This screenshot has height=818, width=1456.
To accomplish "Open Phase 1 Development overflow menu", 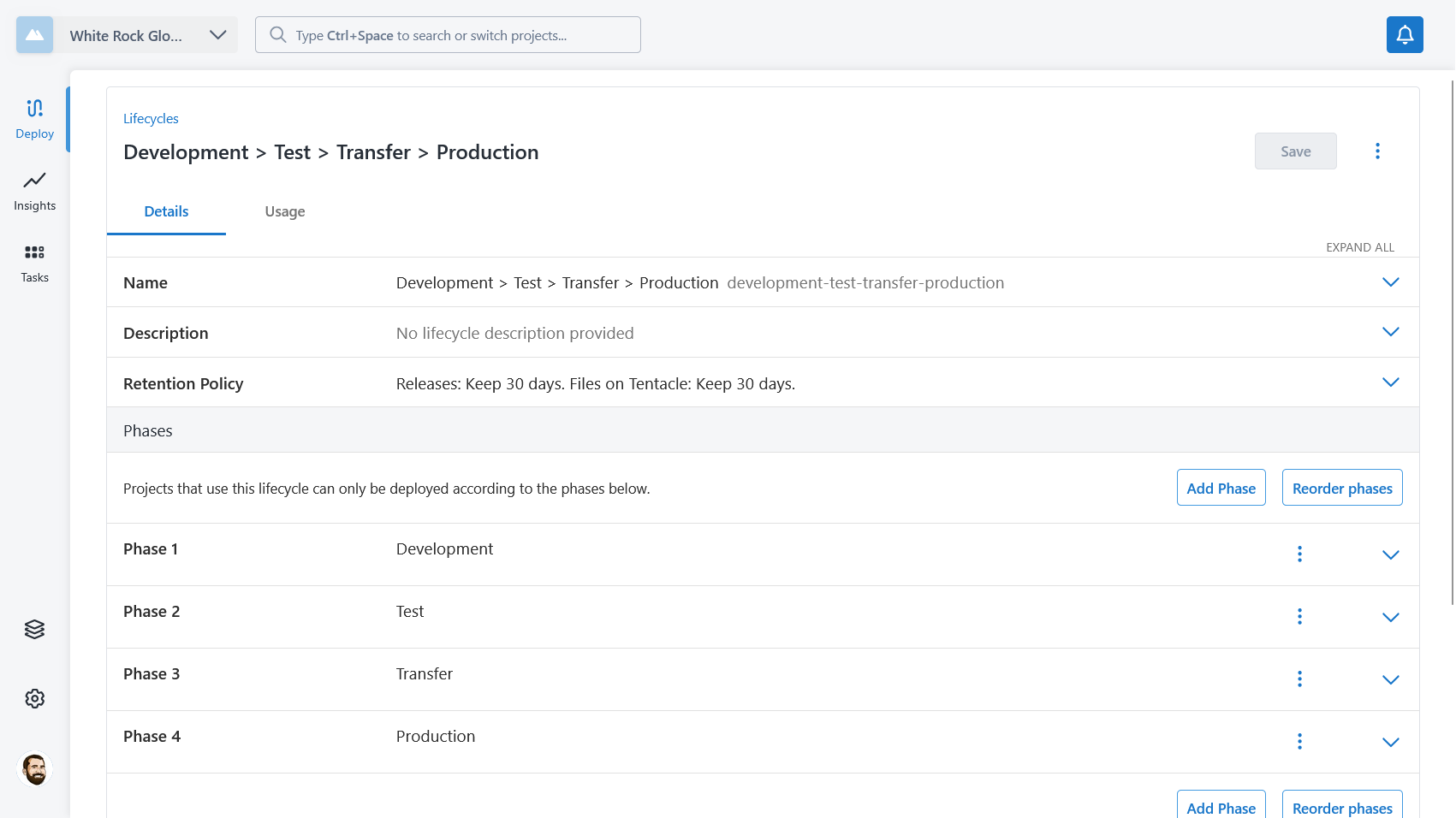I will coord(1299,554).
